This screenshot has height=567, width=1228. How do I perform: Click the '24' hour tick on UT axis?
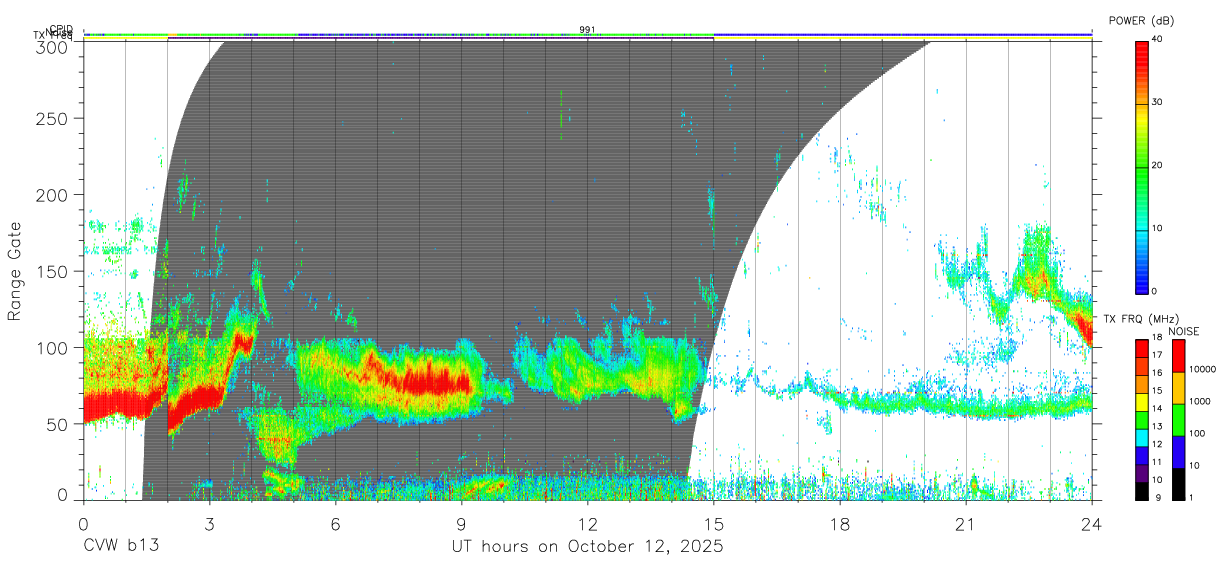1092,523
